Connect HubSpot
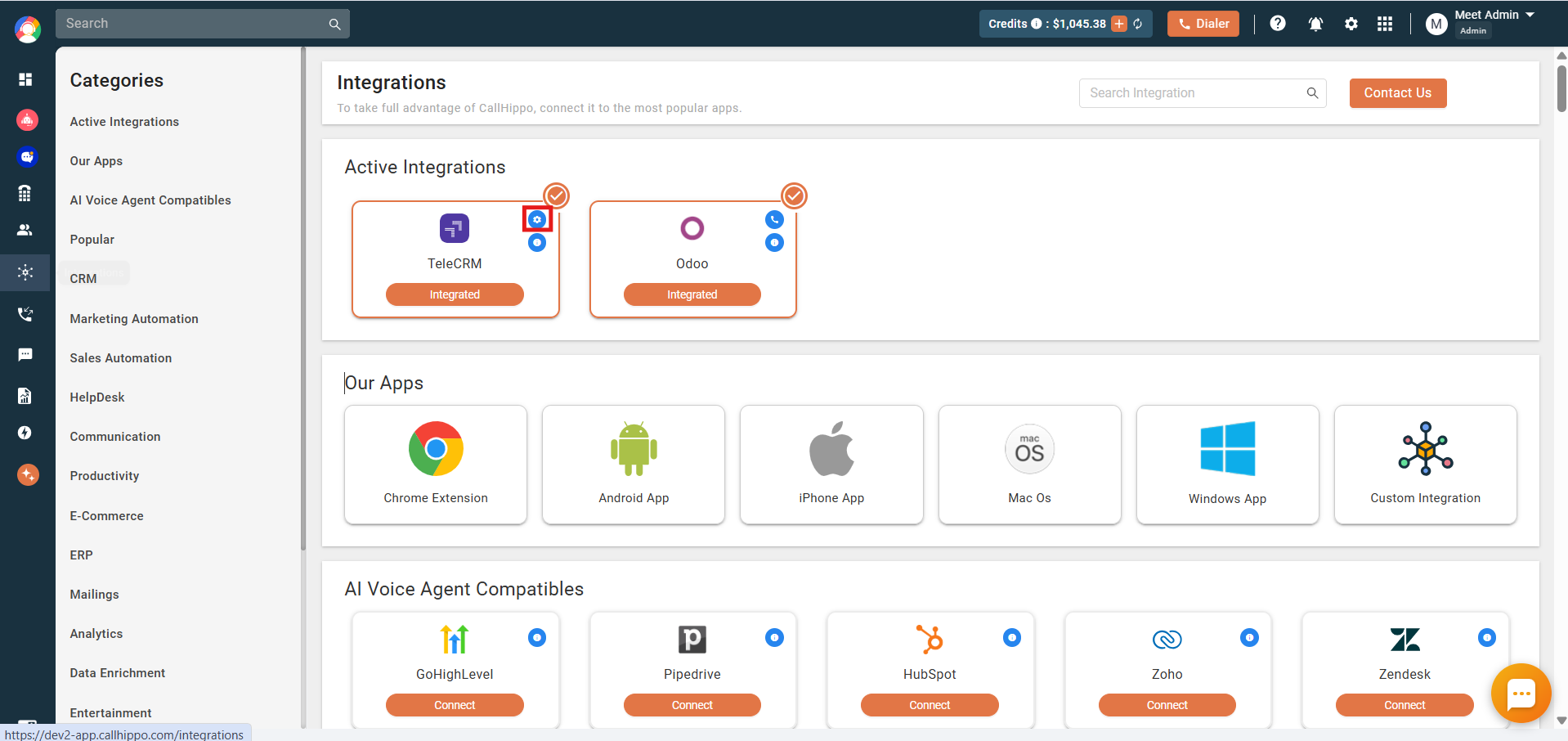This screenshot has height=741, width=1568. [930, 705]
